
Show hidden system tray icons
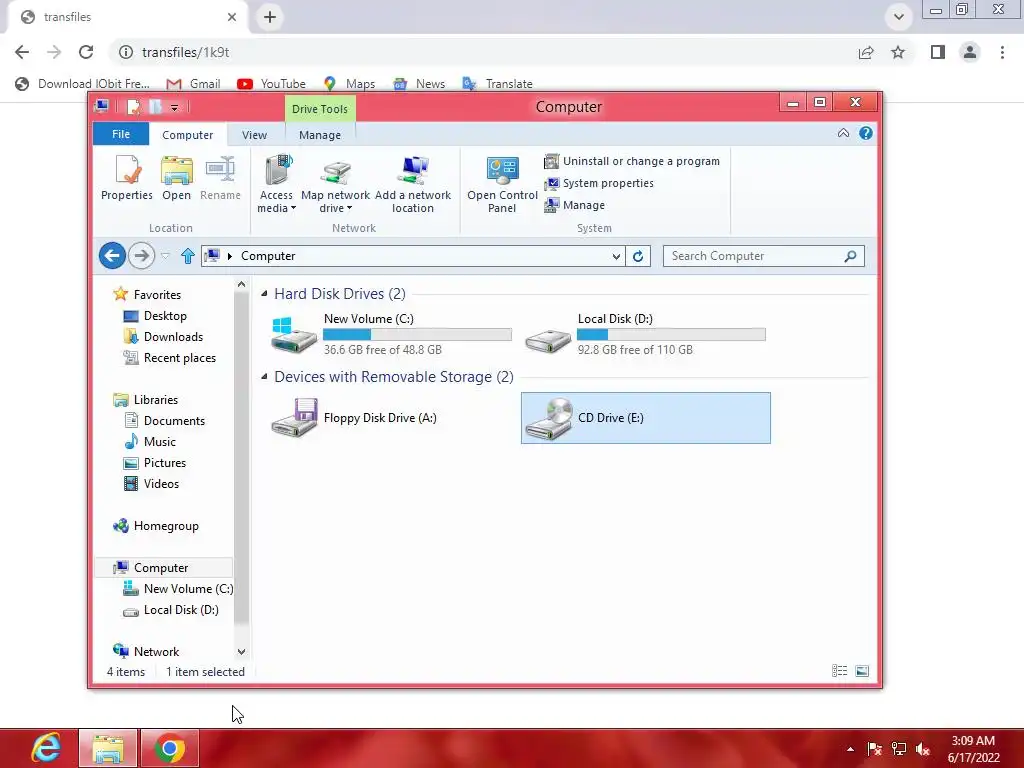[x=850, y=749]
